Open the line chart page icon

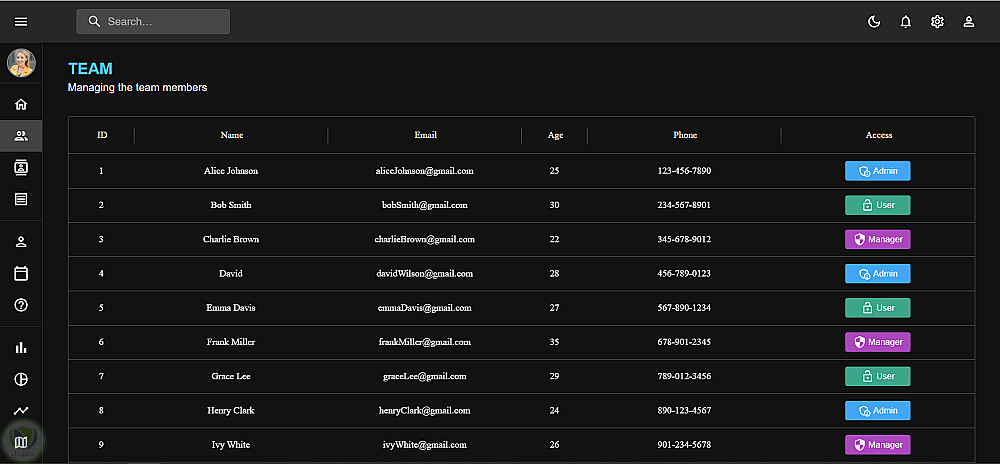pos(21,410)
